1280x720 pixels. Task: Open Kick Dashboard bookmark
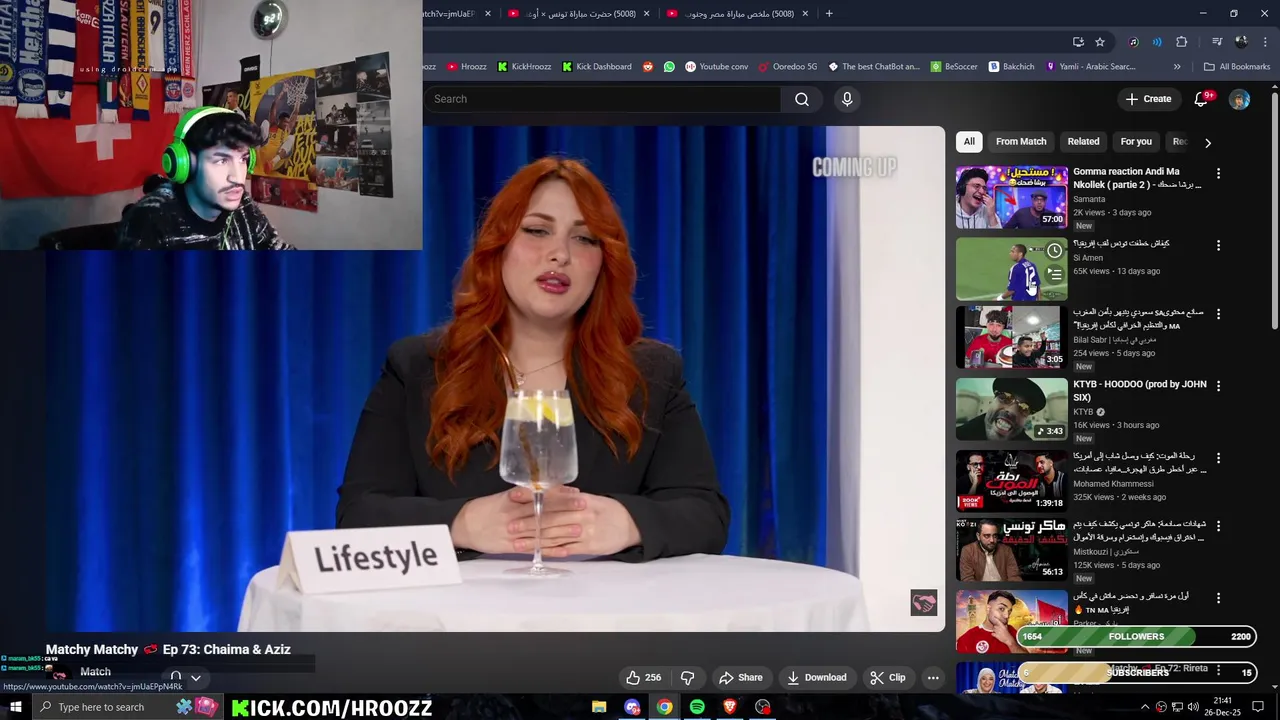(597, 67)
